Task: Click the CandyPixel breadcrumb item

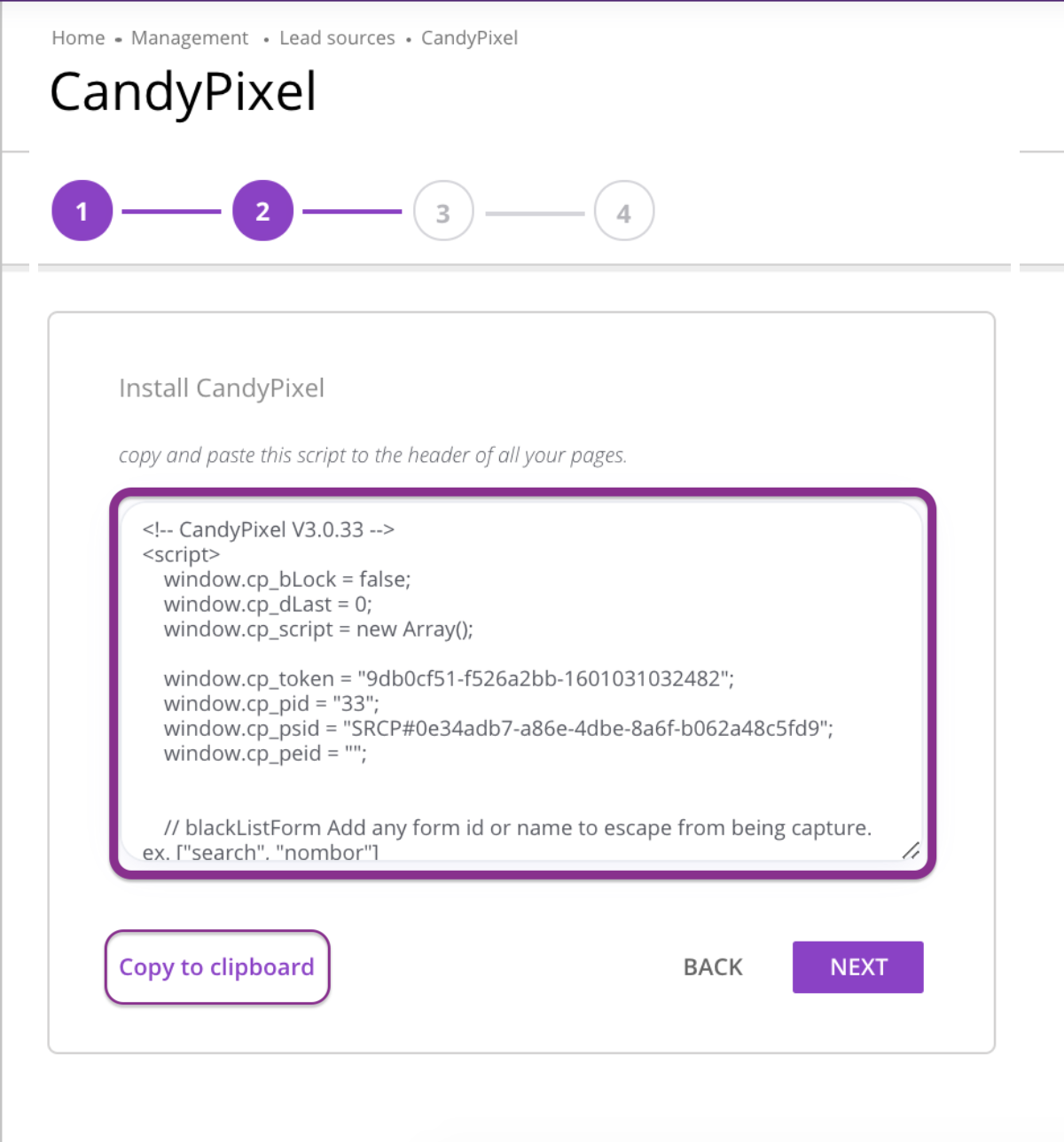Action: [x=469, y=38]
